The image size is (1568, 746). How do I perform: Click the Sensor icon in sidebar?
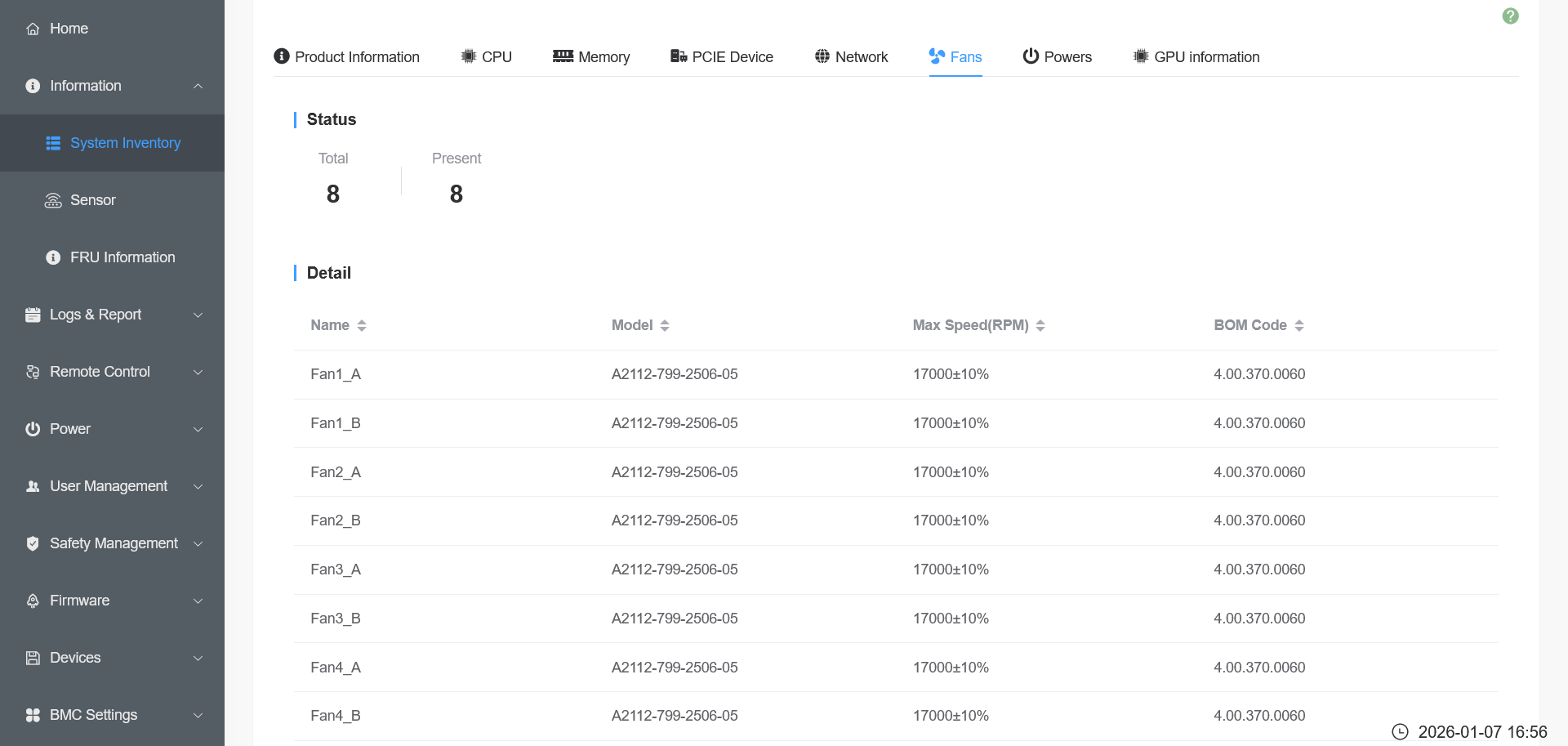click(53, 200)
